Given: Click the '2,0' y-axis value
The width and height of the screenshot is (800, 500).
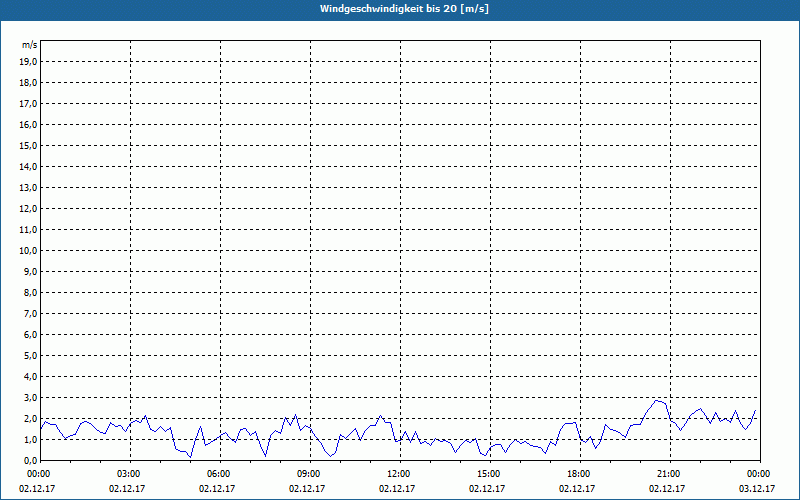Looking at the screenshot, I should pos(30,418).
